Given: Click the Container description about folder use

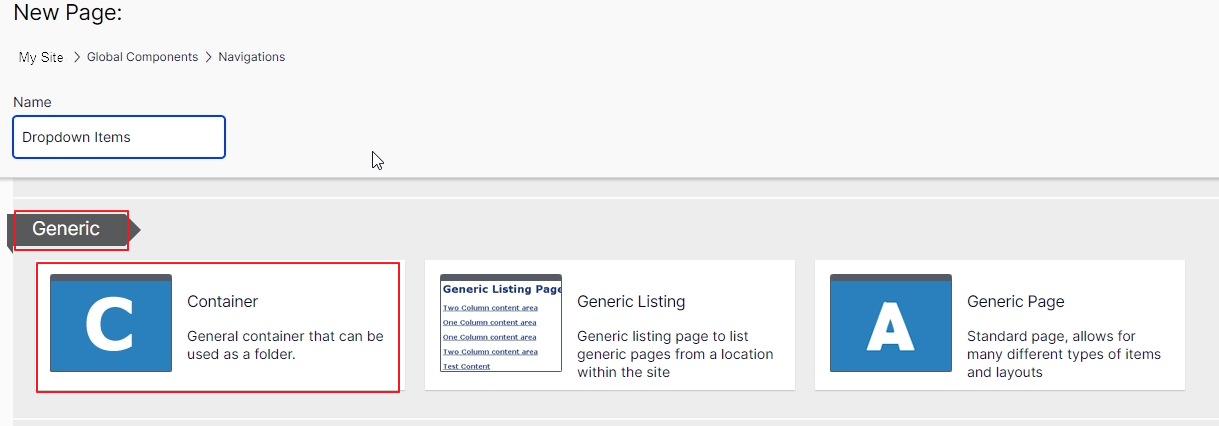Looking at the screenshot, I should point(285,345).
